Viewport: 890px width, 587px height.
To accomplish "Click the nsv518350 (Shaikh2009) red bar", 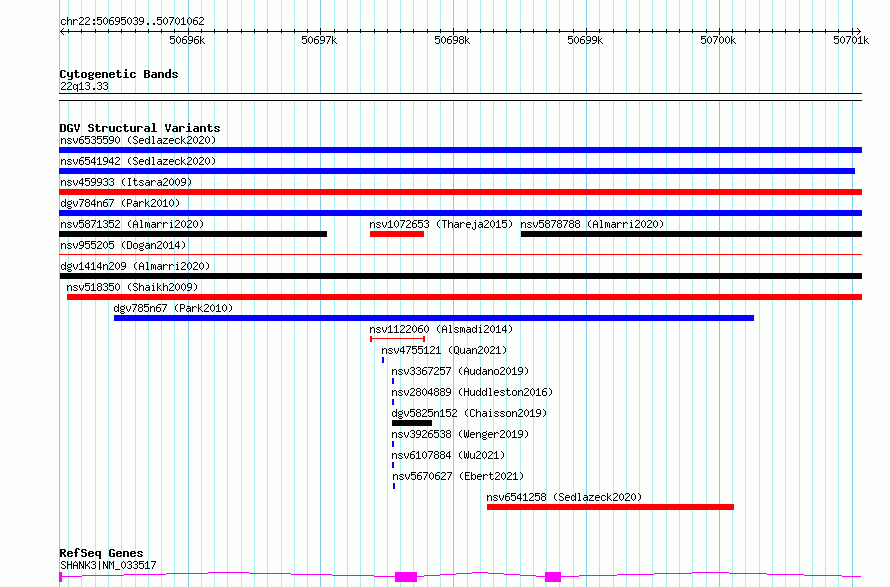I will pos(464,297).
